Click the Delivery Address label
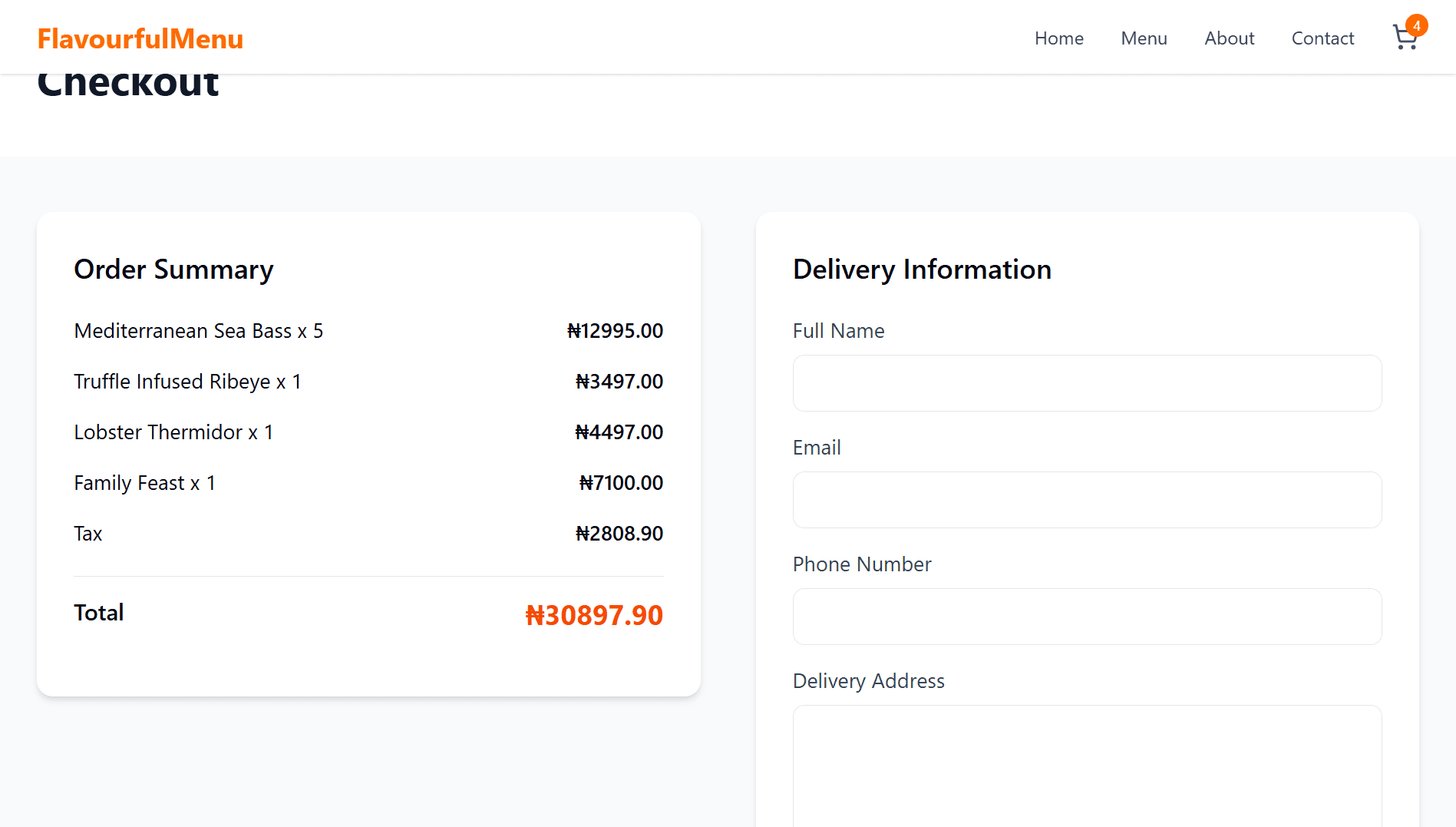This screenshot has height=827, width=1456. (x=868, y=681)
